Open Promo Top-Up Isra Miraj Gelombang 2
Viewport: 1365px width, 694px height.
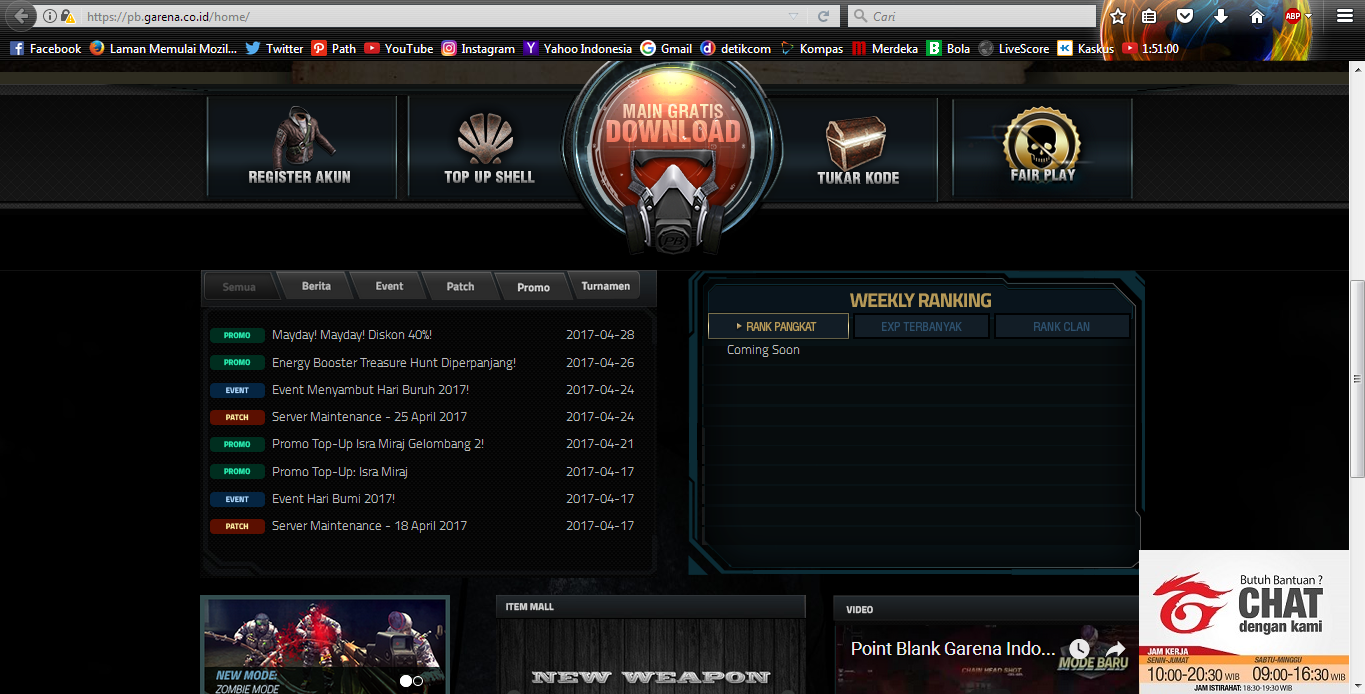coord(378,444)
